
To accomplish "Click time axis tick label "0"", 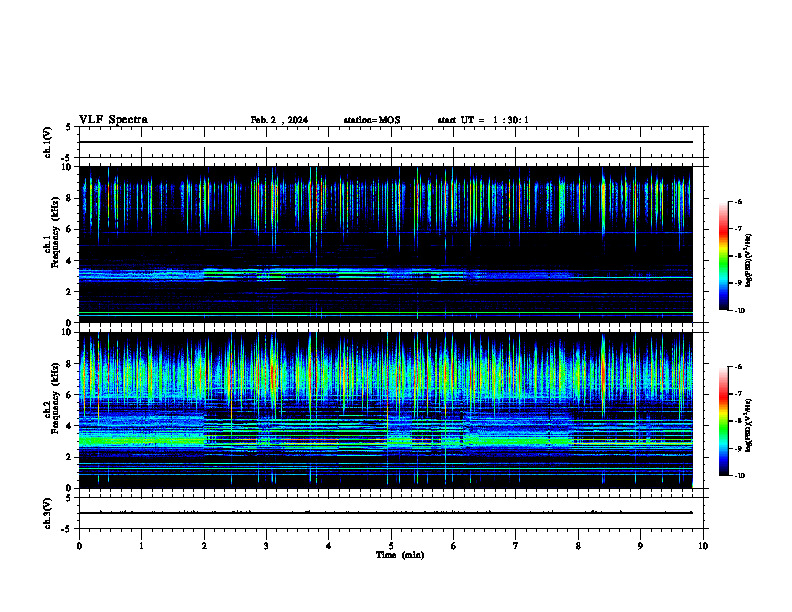I will coord(79,546).
